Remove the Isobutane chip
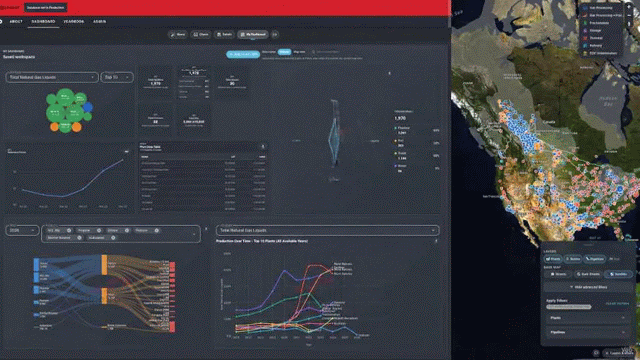This screenshot has width=640, height=360. click(x=113, y=238)
